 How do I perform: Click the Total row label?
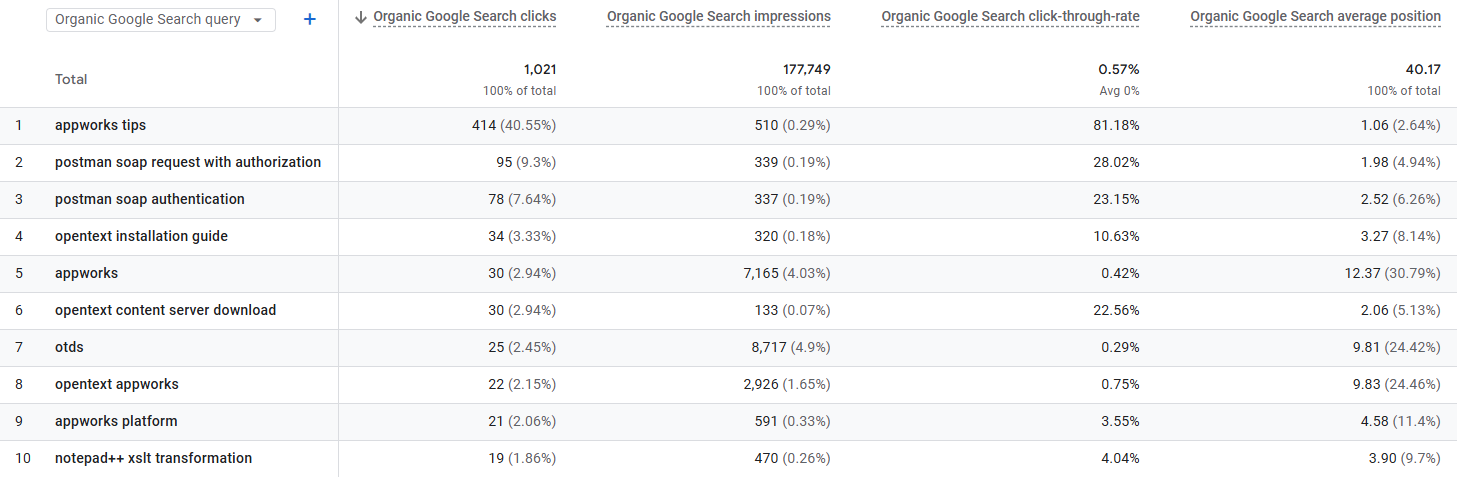click(x=71, y=79)
